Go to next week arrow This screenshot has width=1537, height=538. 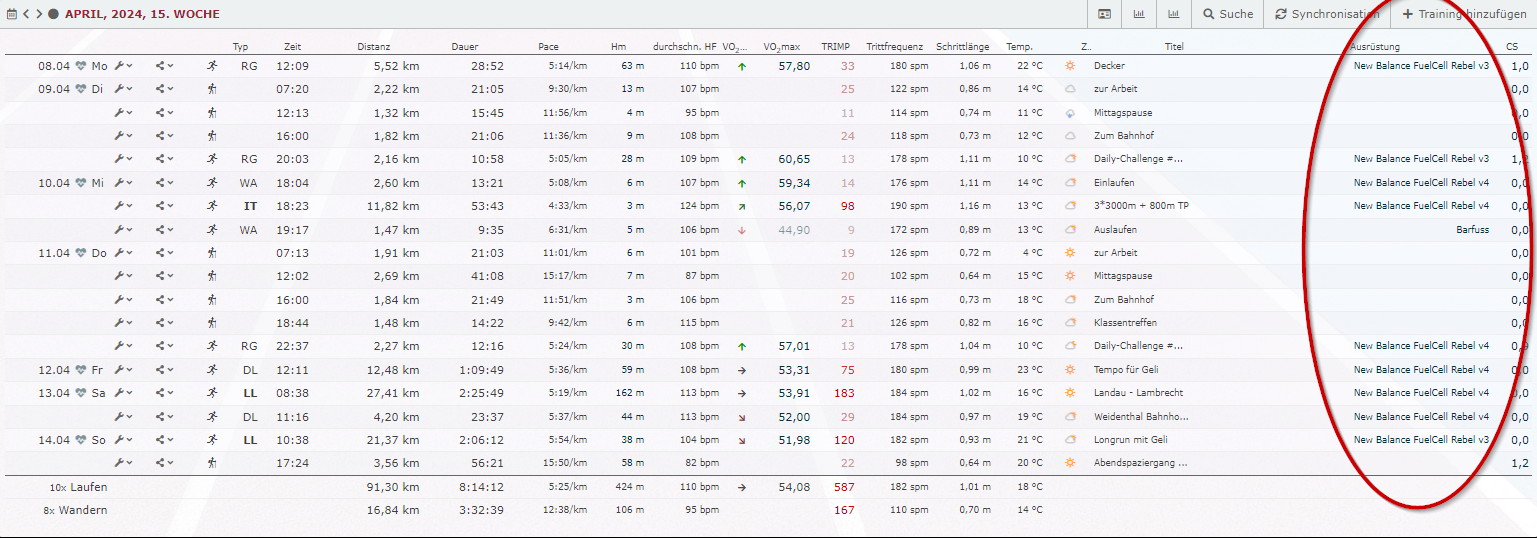click(39, 14)
